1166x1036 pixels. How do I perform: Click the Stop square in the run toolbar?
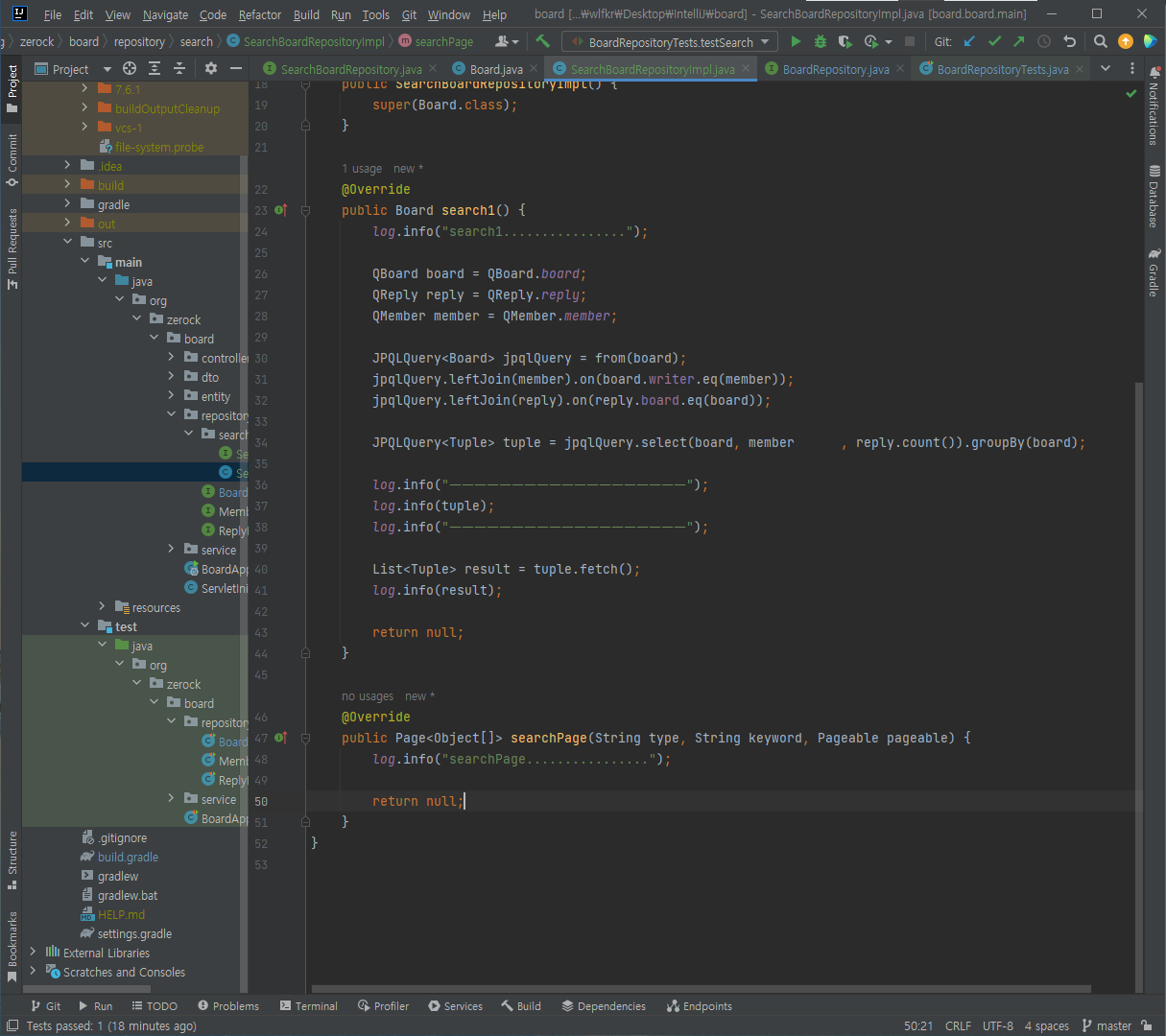[x=910, y=41]
